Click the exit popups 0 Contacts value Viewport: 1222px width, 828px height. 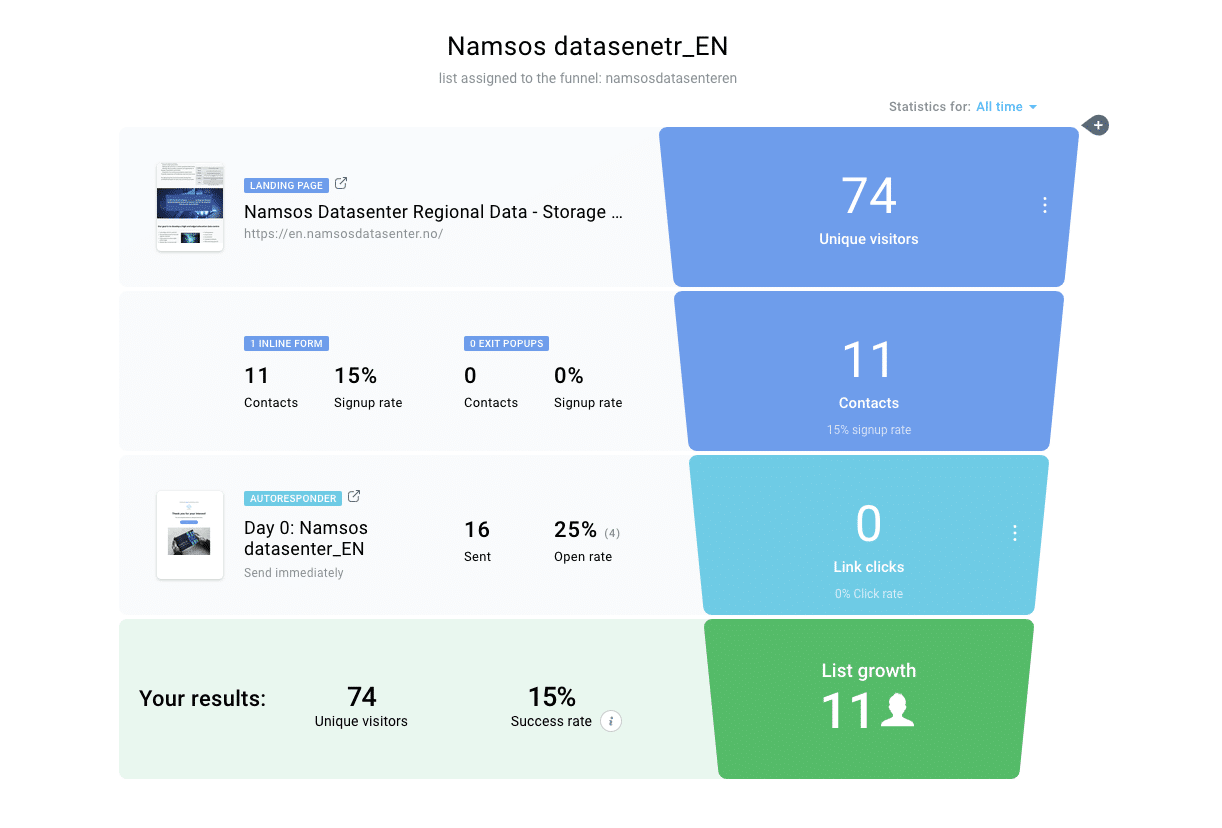click(470, 375)
